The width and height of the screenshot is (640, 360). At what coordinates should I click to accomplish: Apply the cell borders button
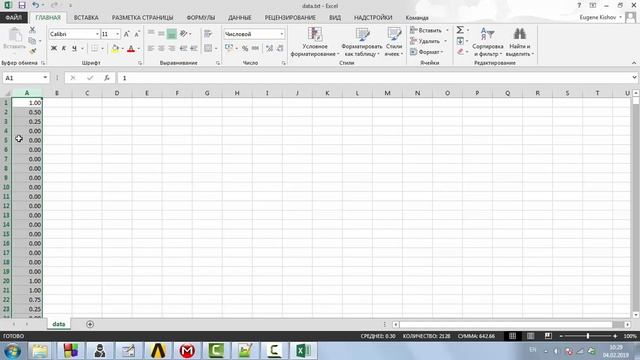94,49
